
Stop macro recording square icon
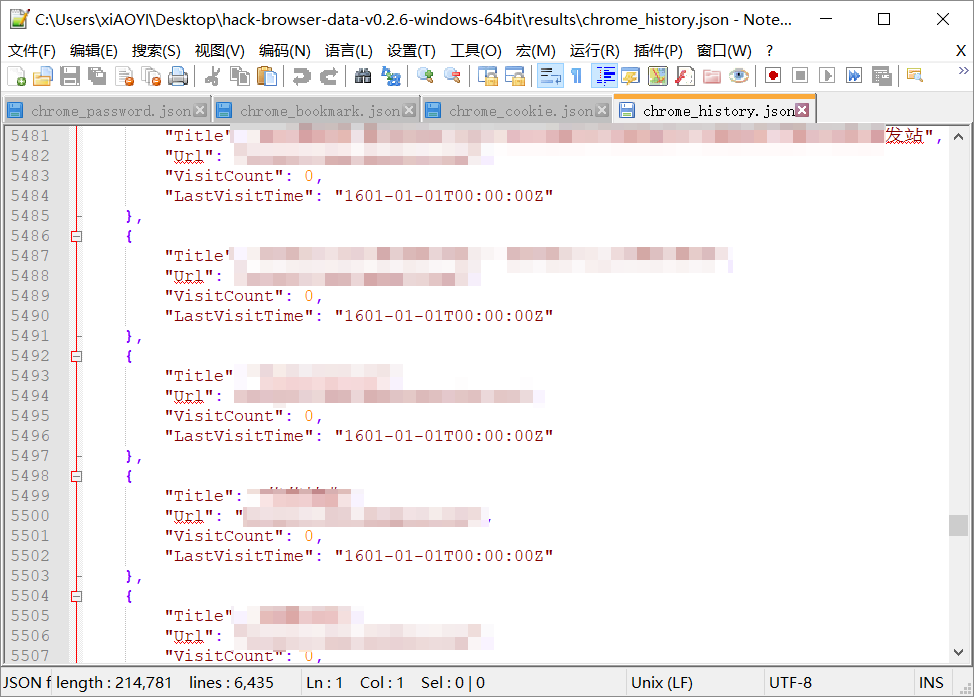coord(801,76)
